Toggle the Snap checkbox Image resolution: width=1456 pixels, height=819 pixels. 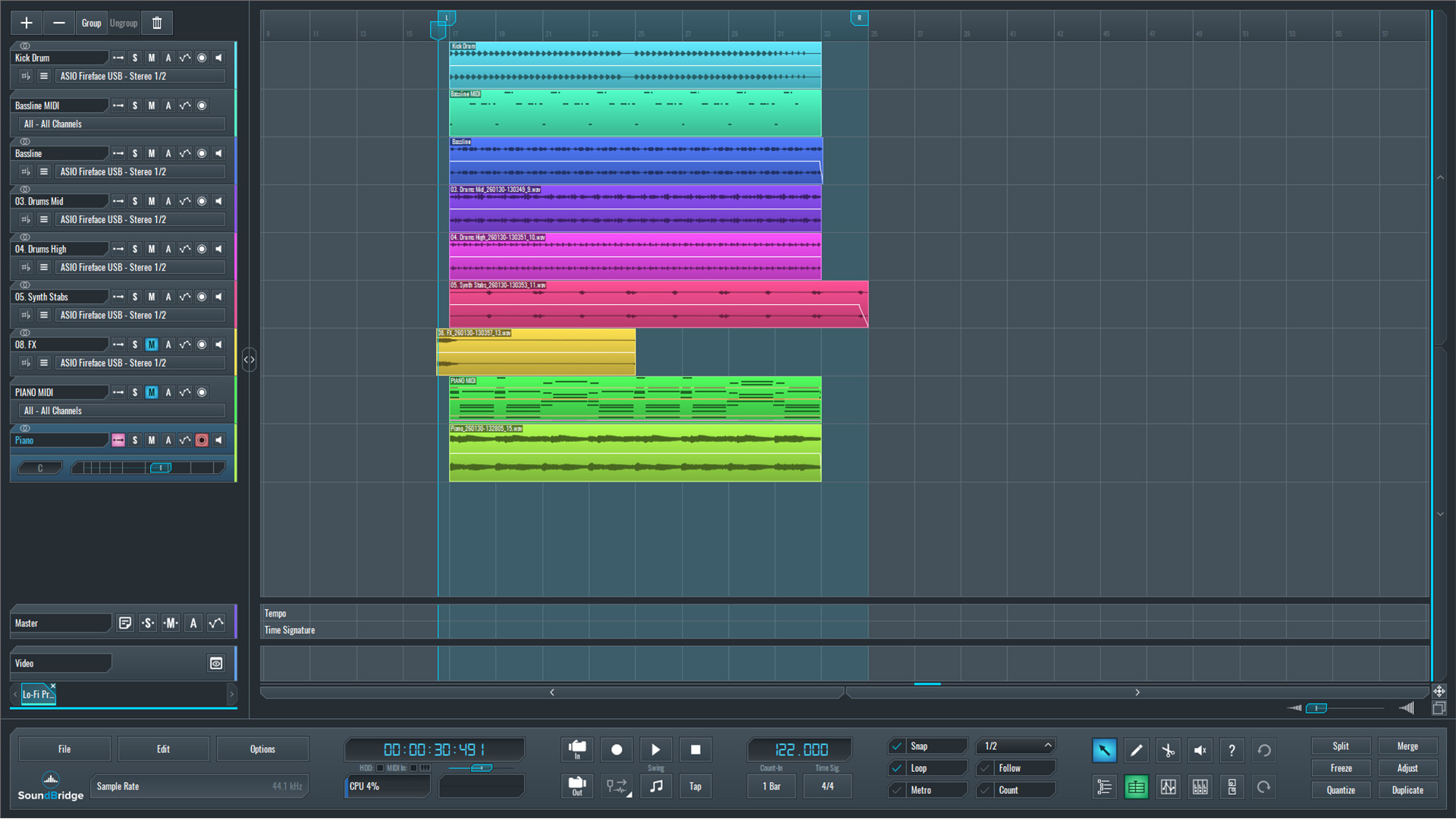(x=897, y=746)
